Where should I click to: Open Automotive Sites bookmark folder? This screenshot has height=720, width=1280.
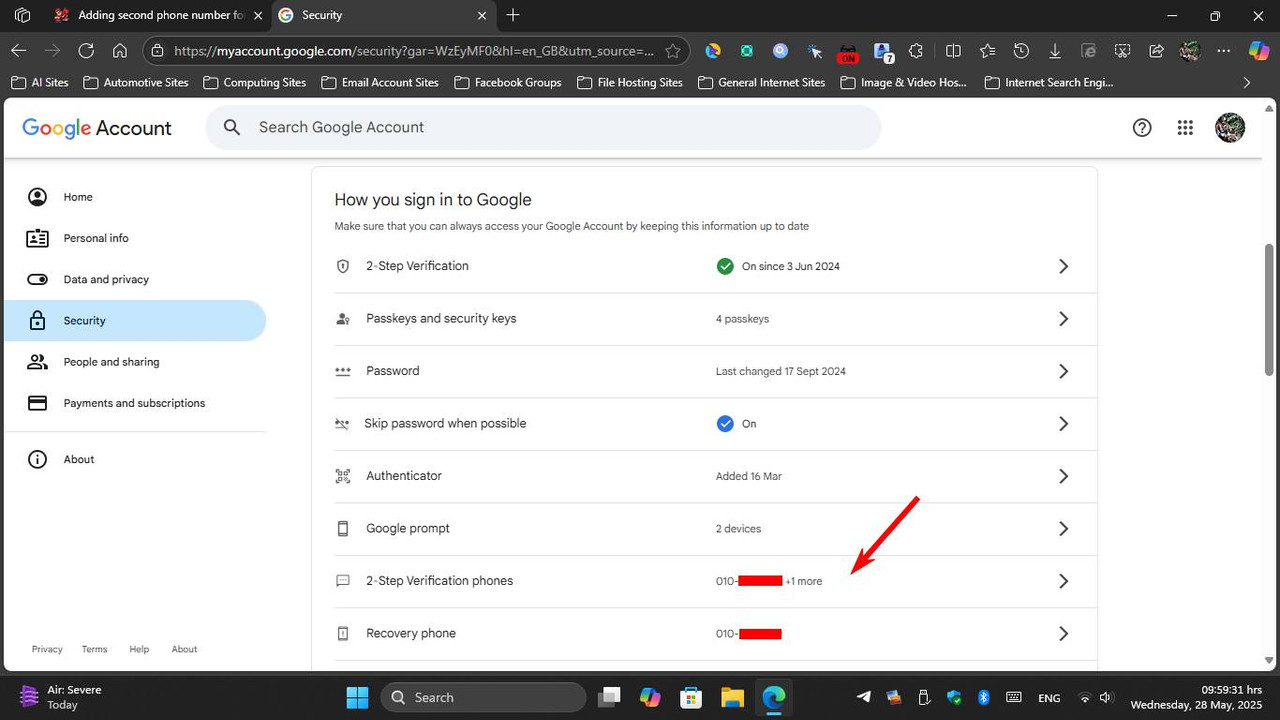pos(136,82)
